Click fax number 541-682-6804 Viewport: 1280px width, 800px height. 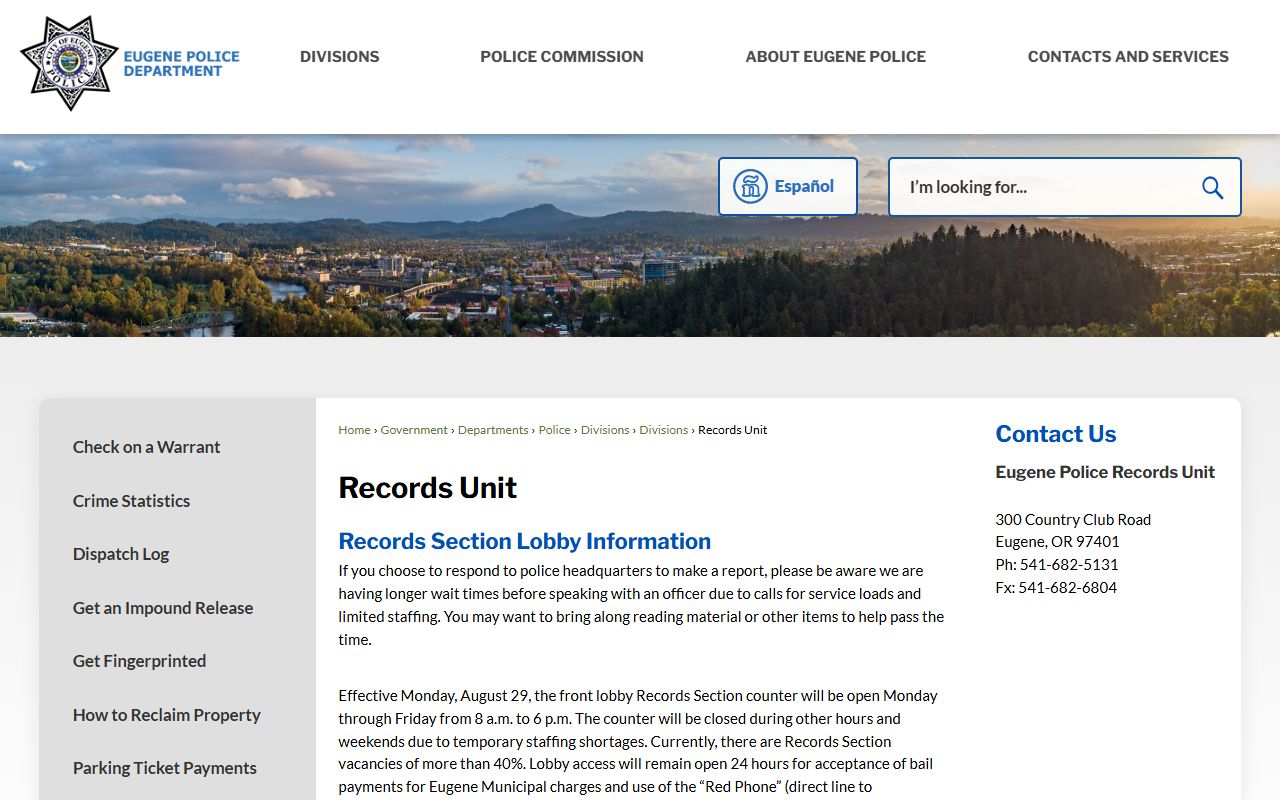click(x=1068, y=588)
